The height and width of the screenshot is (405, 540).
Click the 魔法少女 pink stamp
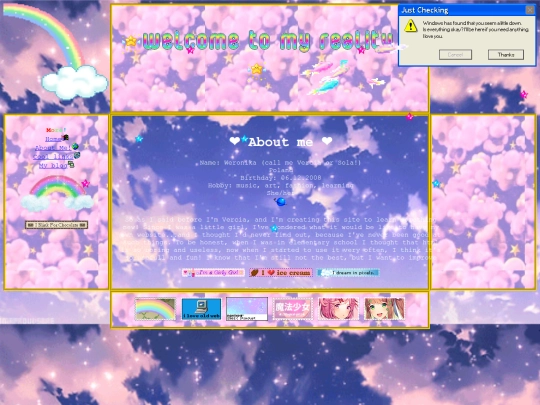(x=293, y=309)
